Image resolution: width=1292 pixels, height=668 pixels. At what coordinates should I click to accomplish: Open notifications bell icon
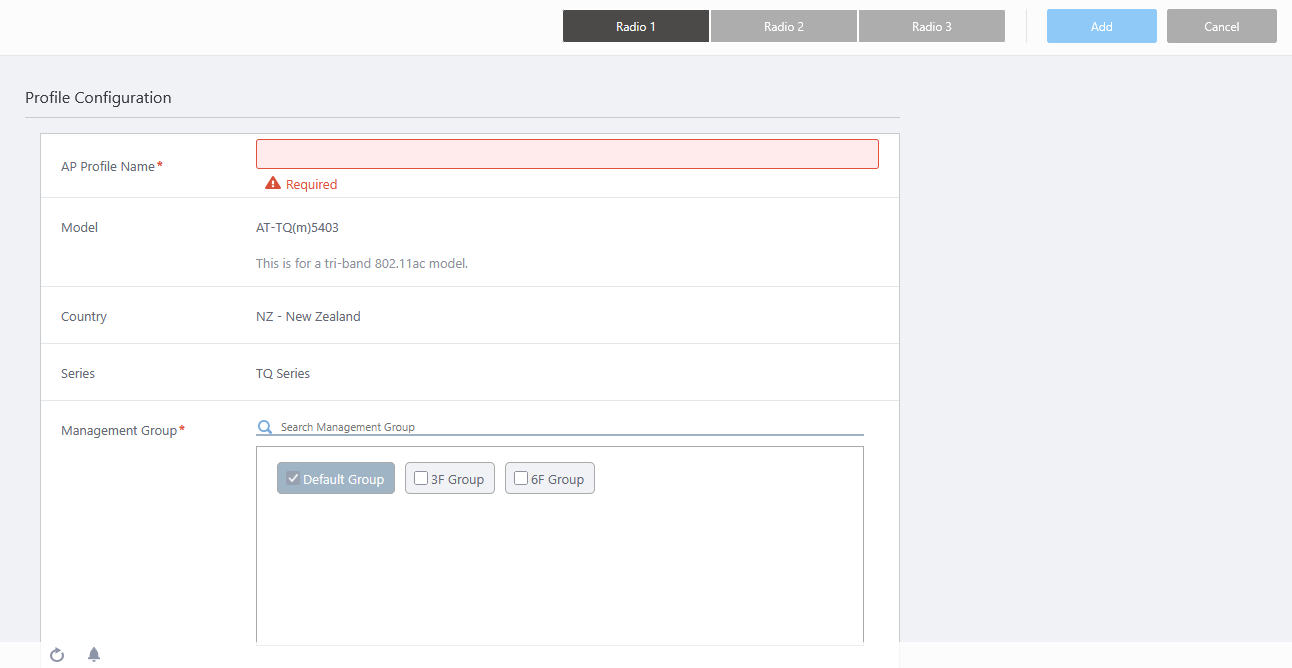[94, 655]
